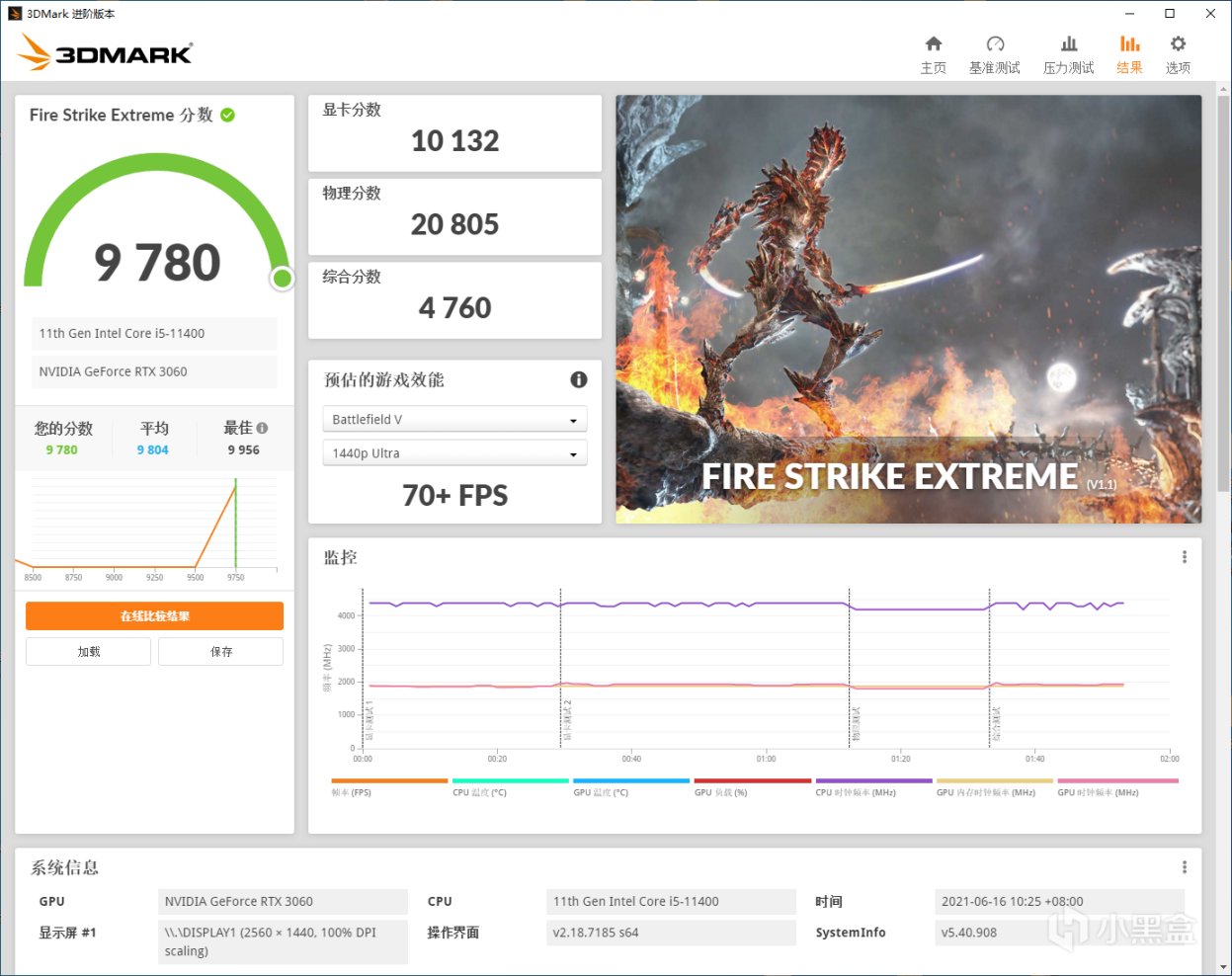This screenshot has height=976, width=1232.
Task: Click 操作界面 value v2.18.7185 s64
Action: [x=671, y=933]
